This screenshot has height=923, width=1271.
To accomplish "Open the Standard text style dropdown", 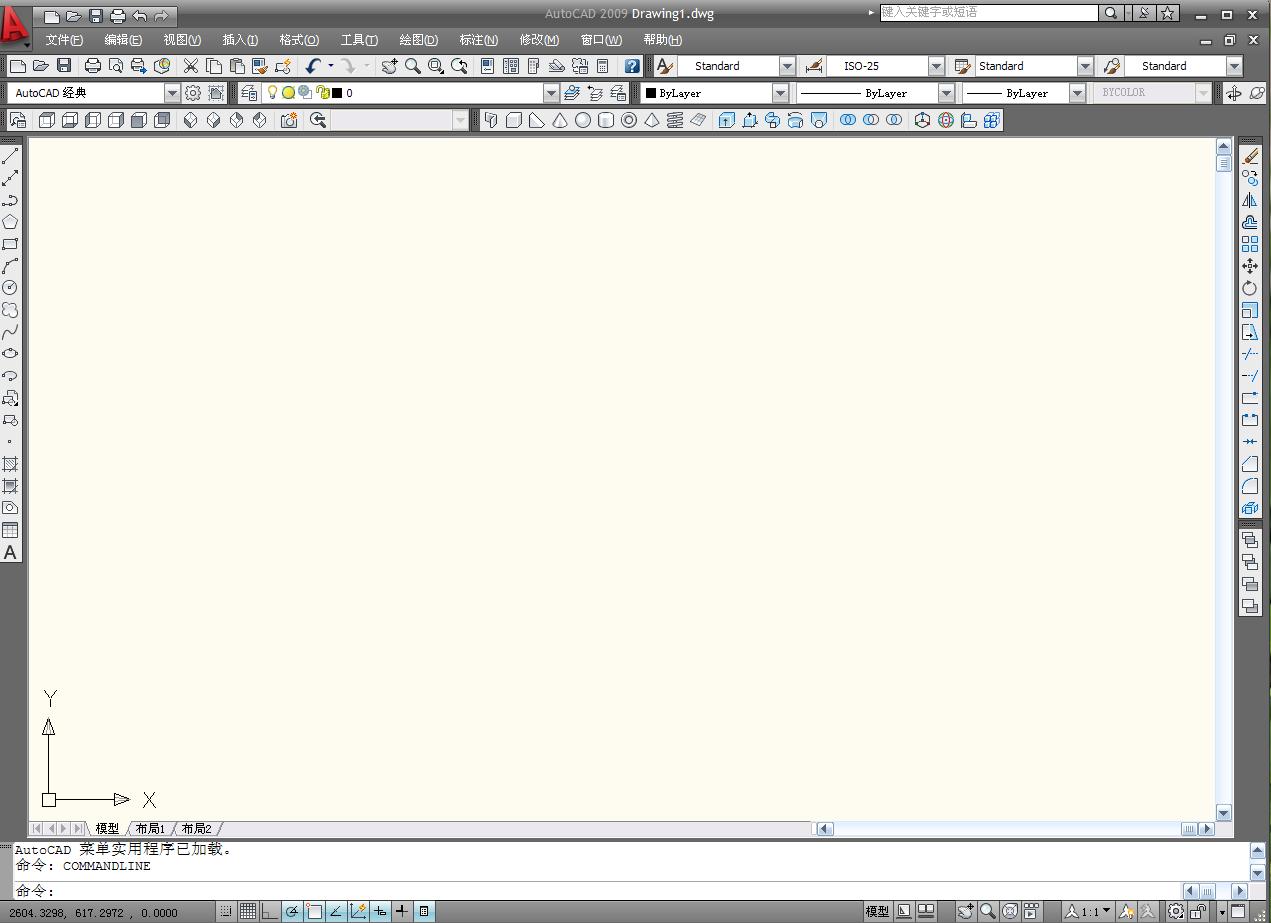I will (x=787, y=66).
